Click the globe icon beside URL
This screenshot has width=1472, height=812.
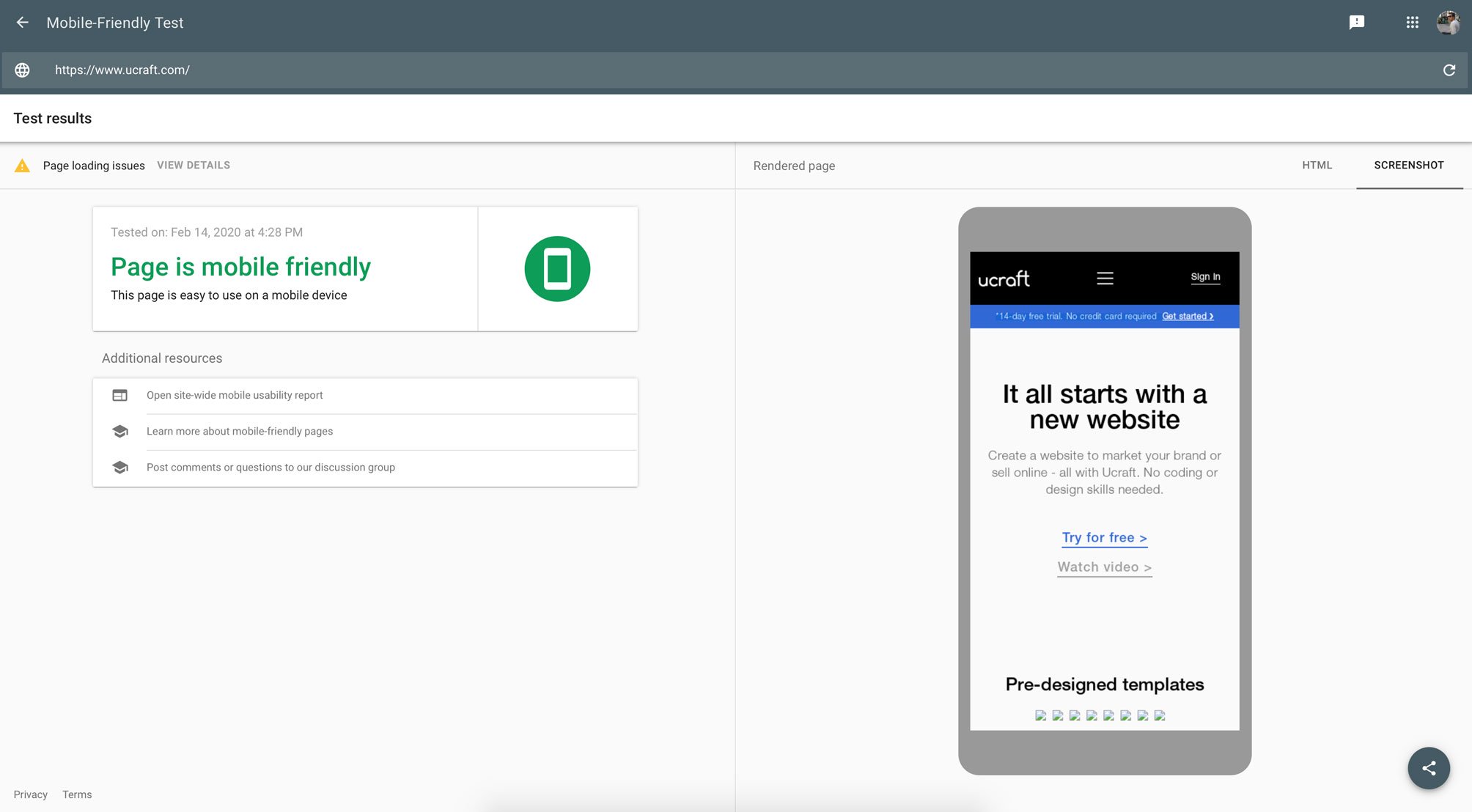pos(23,70)
